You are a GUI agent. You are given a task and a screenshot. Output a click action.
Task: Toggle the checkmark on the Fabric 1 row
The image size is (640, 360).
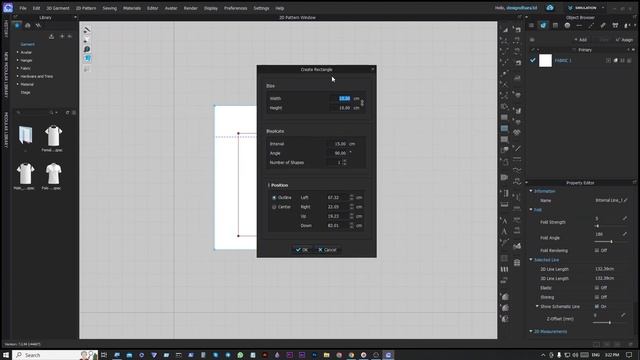533,60
